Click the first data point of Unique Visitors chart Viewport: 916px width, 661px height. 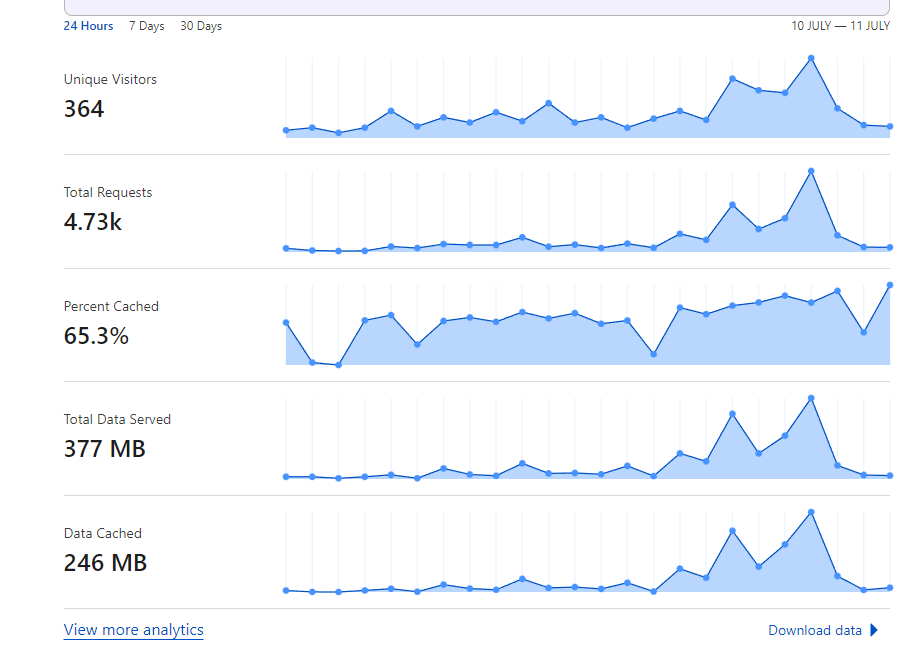tap(286, 130)
